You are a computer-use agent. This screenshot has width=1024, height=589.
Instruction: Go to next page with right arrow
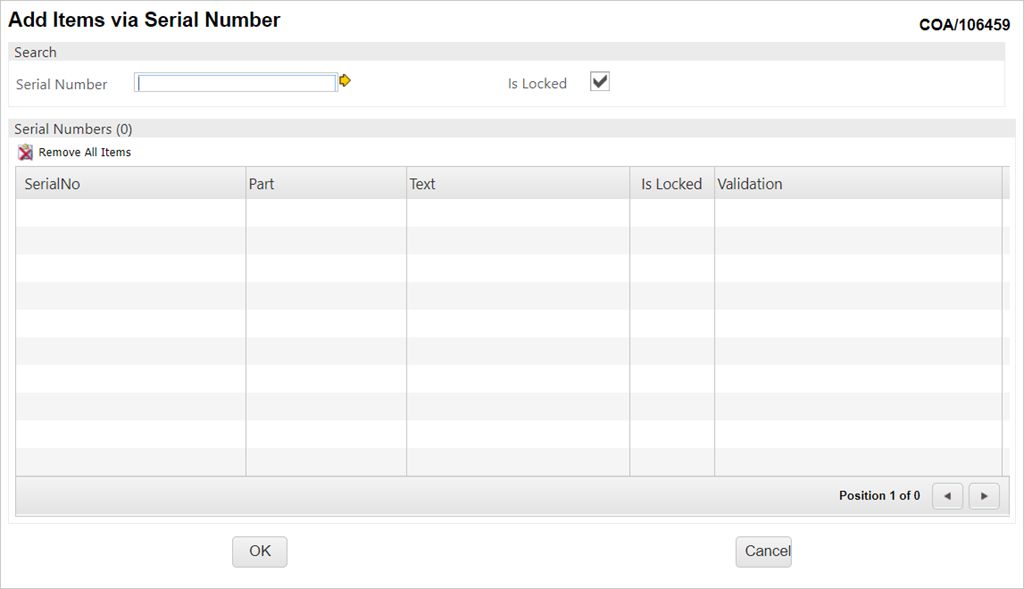pos(984,496)
